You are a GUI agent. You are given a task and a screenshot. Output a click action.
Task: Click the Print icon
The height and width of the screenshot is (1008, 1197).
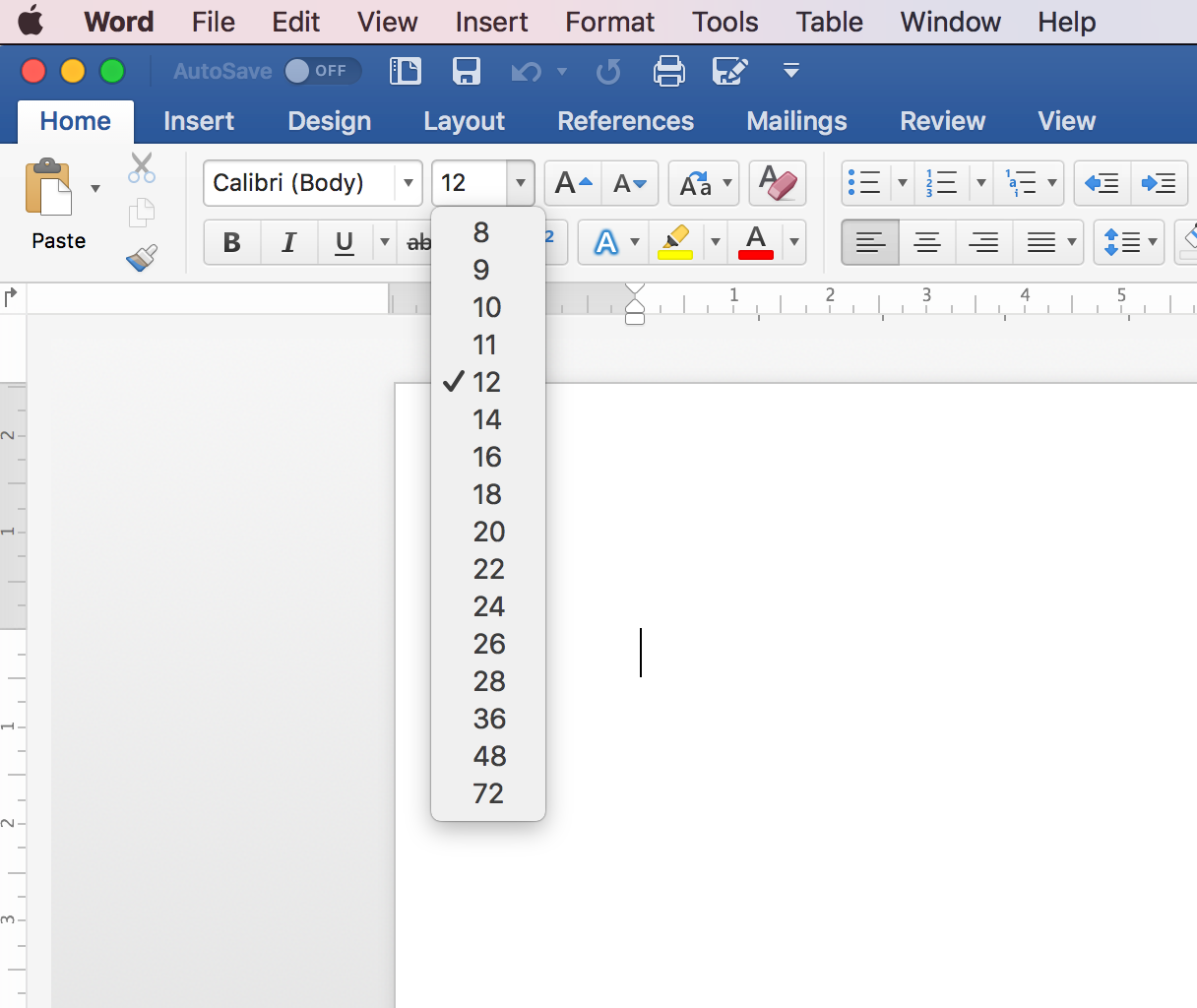click(x=669, y=71)
